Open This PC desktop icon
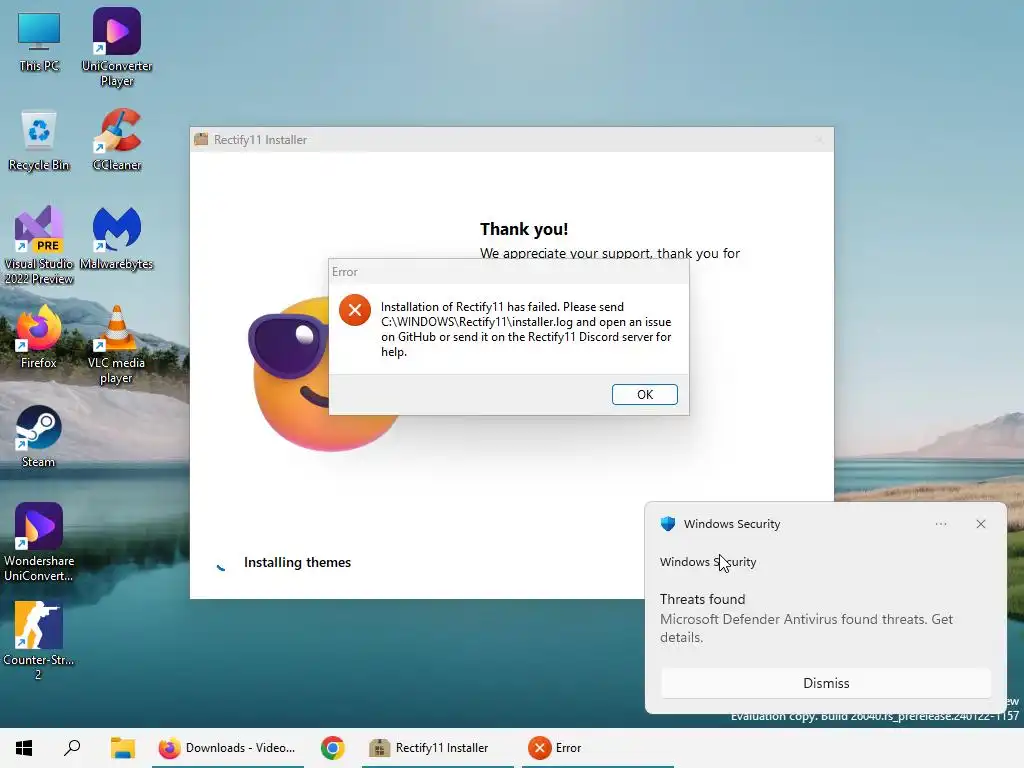The width and height of the screenshot is (1024, 768). pos(39,42)
